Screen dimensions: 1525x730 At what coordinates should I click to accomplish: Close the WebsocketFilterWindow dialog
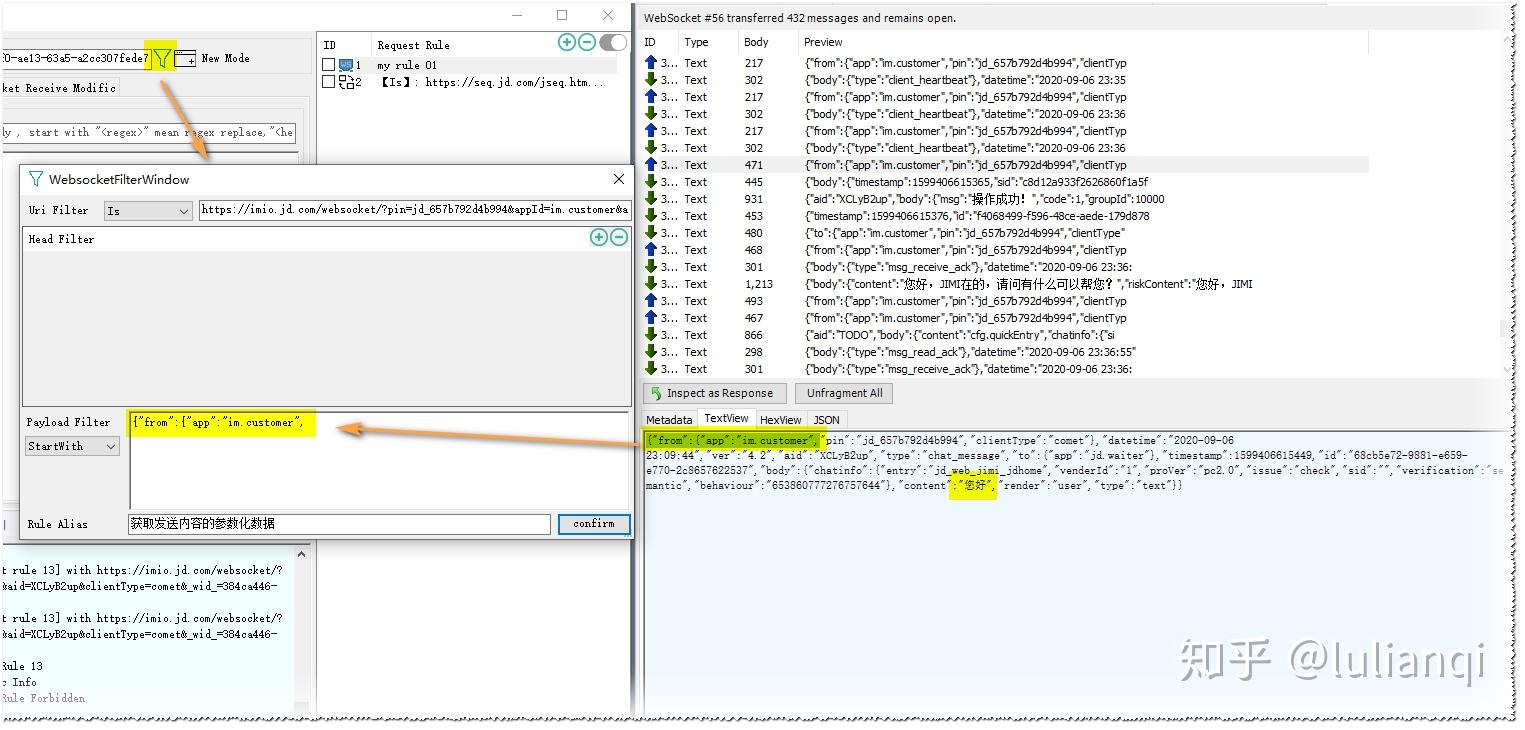pos(618,179)
